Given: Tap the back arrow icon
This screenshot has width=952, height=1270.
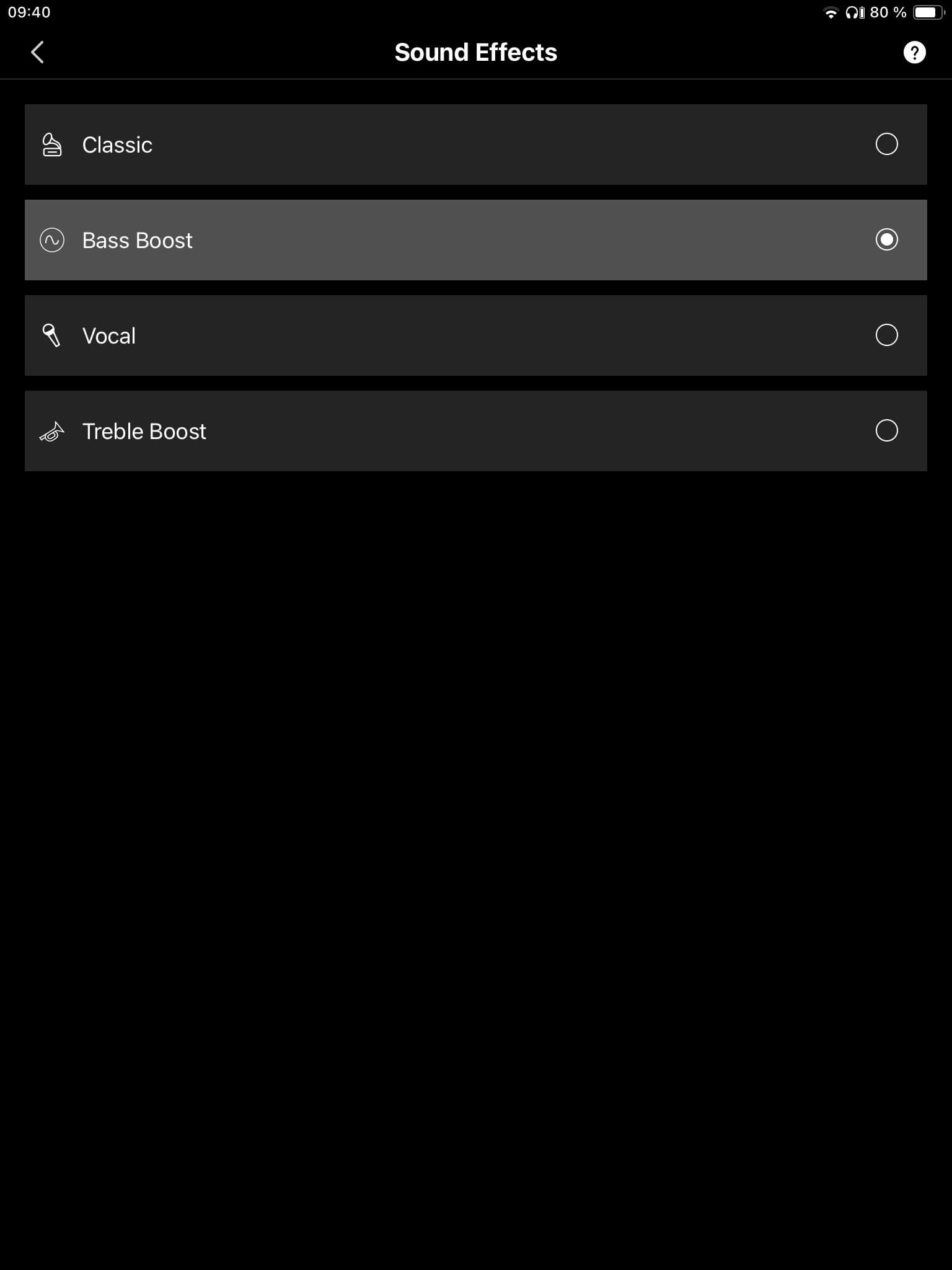Looking at the screenshot, I should point(38,52).
